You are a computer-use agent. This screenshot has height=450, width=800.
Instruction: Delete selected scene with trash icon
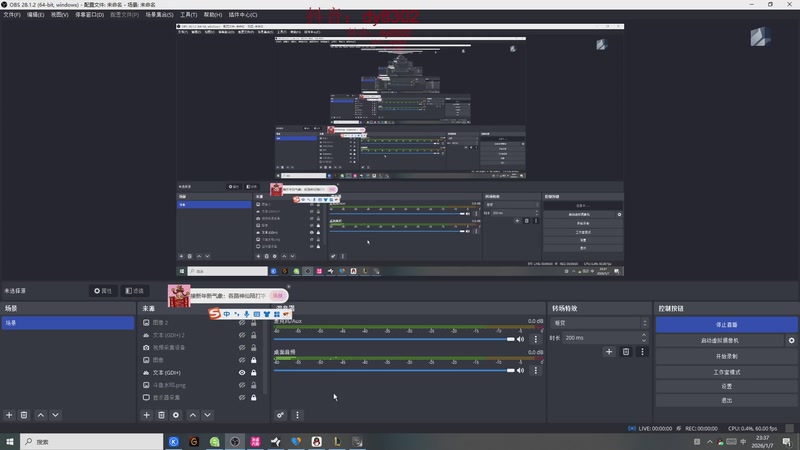[24, 415]
